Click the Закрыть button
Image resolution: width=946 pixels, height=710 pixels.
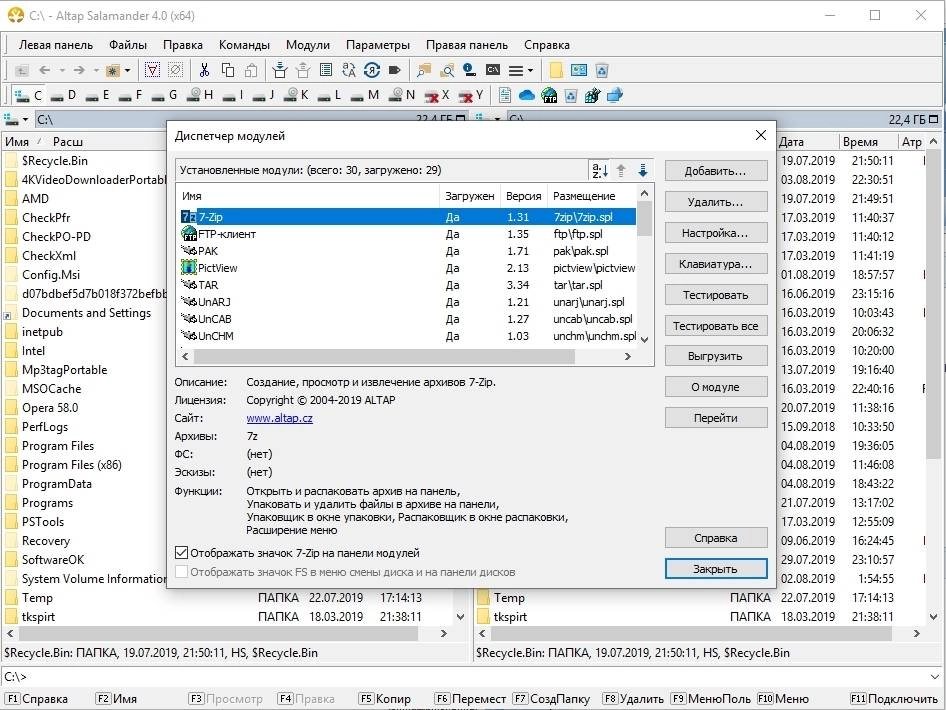click(x=716, y=568)
